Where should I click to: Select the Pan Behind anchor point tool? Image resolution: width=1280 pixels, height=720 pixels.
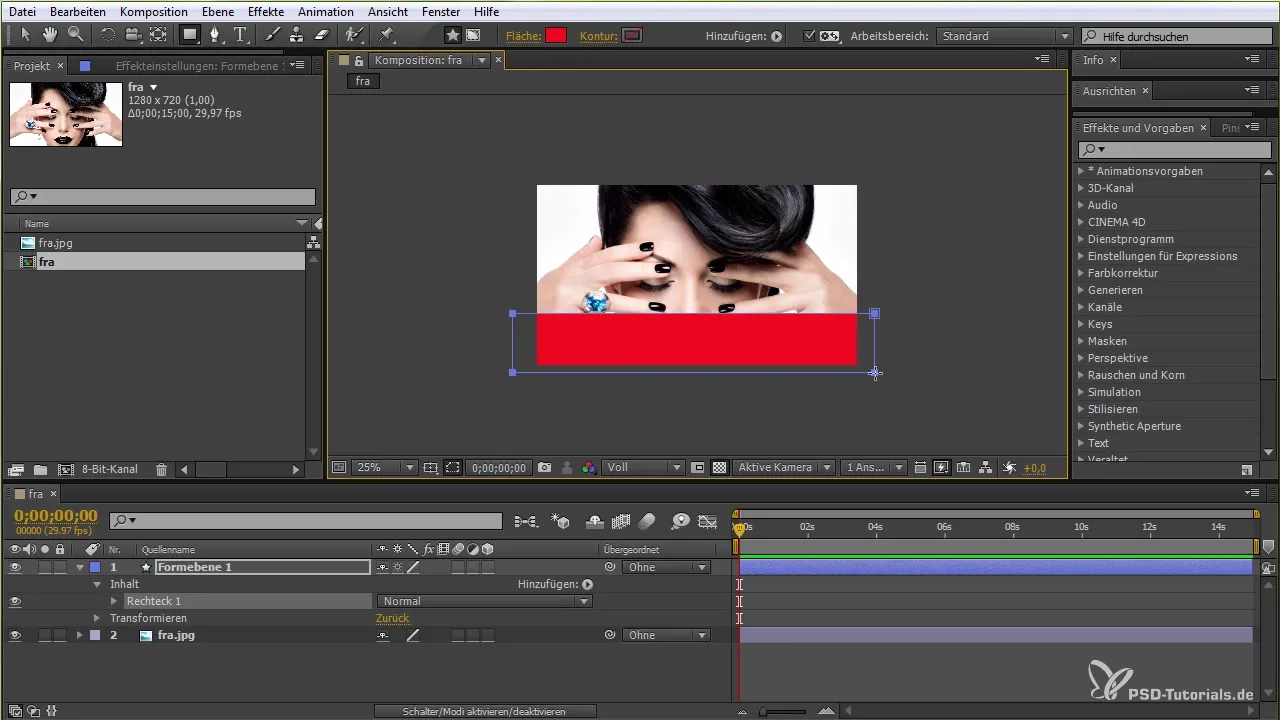pos(158,35)
